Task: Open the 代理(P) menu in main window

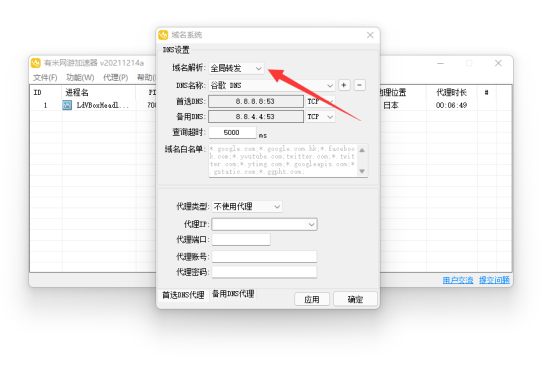Action: [x=115, y=78]
